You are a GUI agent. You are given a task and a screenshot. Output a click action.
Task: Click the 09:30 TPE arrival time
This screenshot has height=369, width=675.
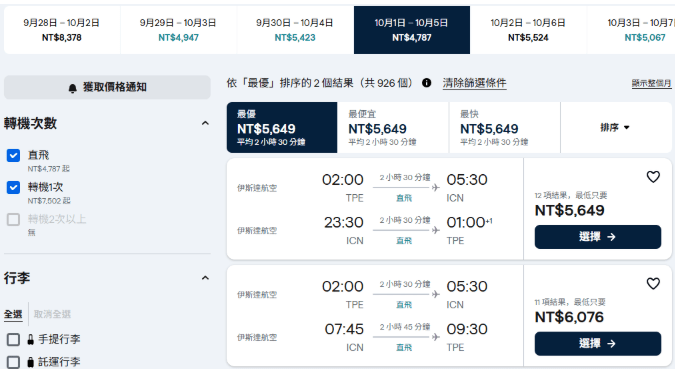click(x=467, y=329)
